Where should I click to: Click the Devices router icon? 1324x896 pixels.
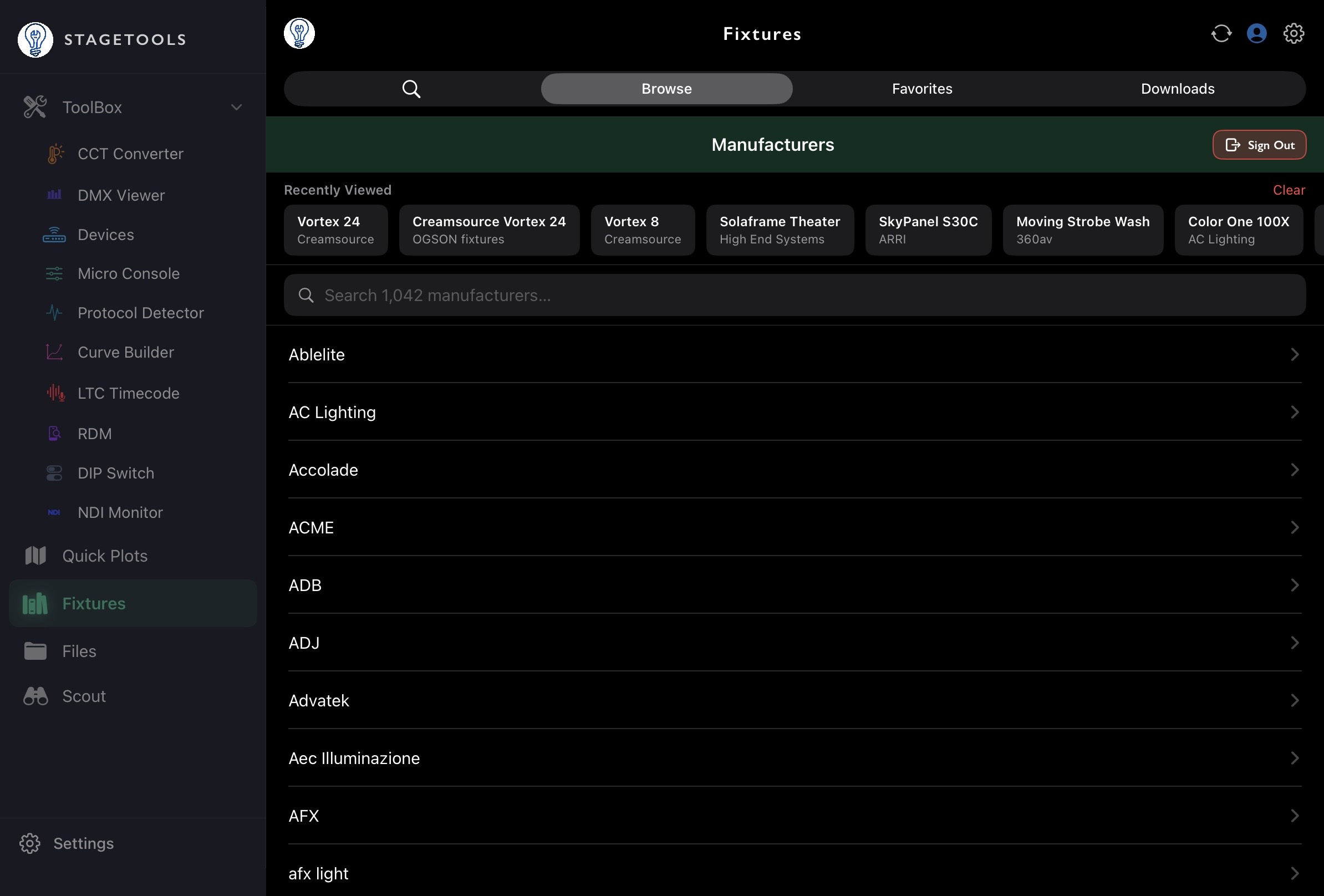pos(54,235)
